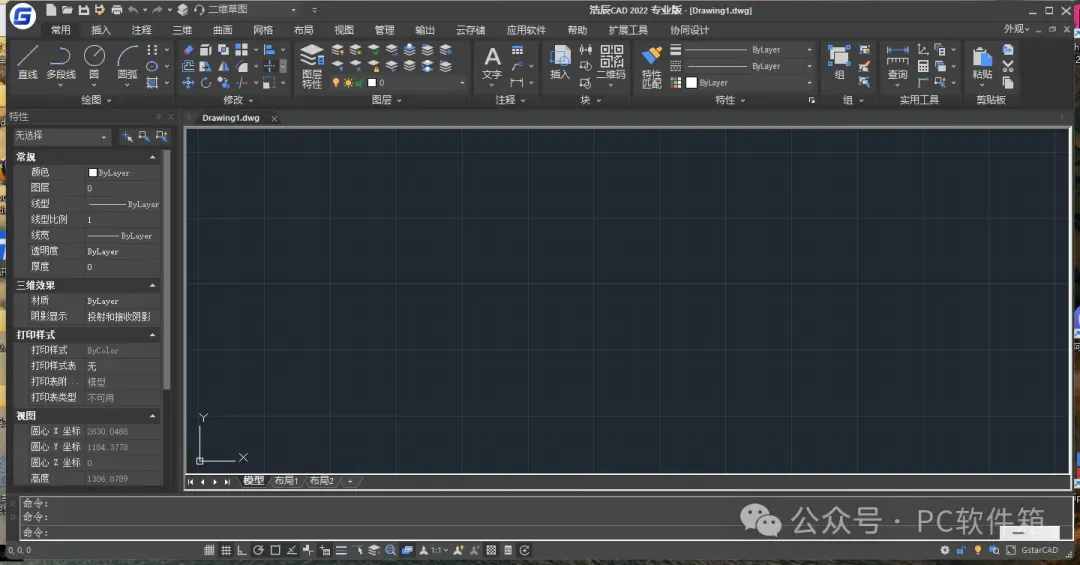The width and height of the screenshot is (1080, 565).
Task: Close the Drawing1.dwg document tab
Action: (274, 119)
